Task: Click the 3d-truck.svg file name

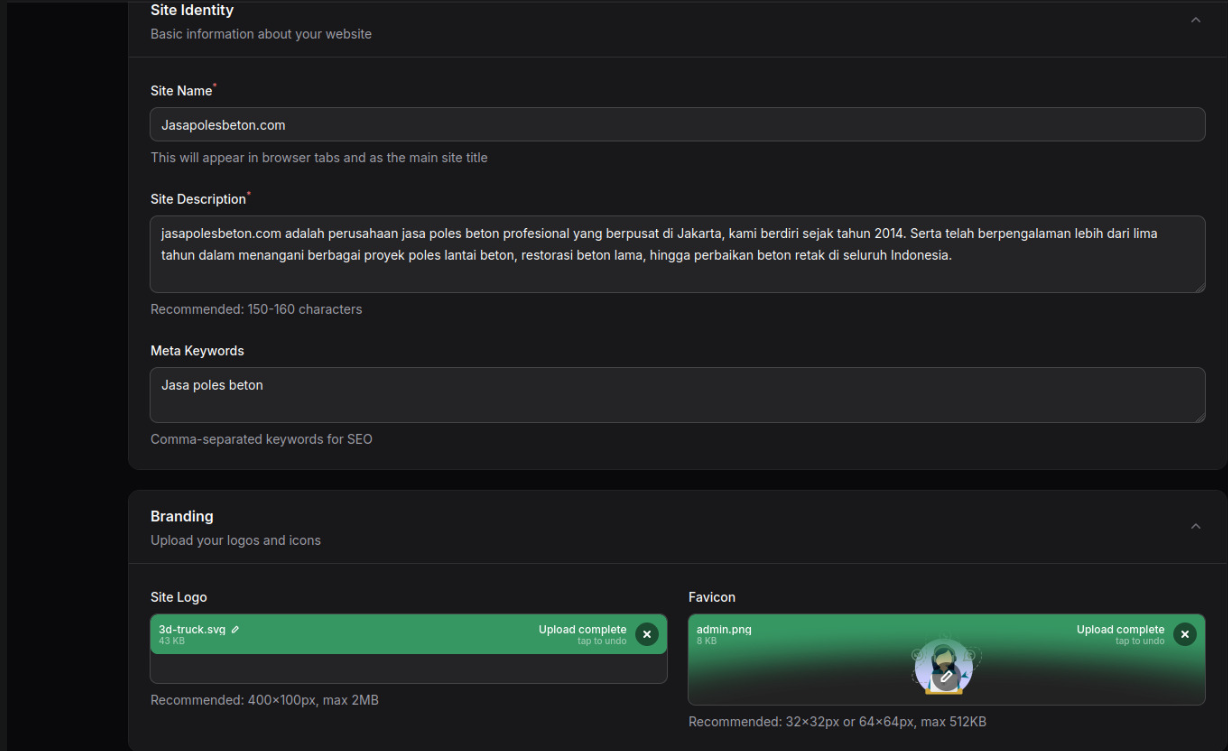Action: 192,629
